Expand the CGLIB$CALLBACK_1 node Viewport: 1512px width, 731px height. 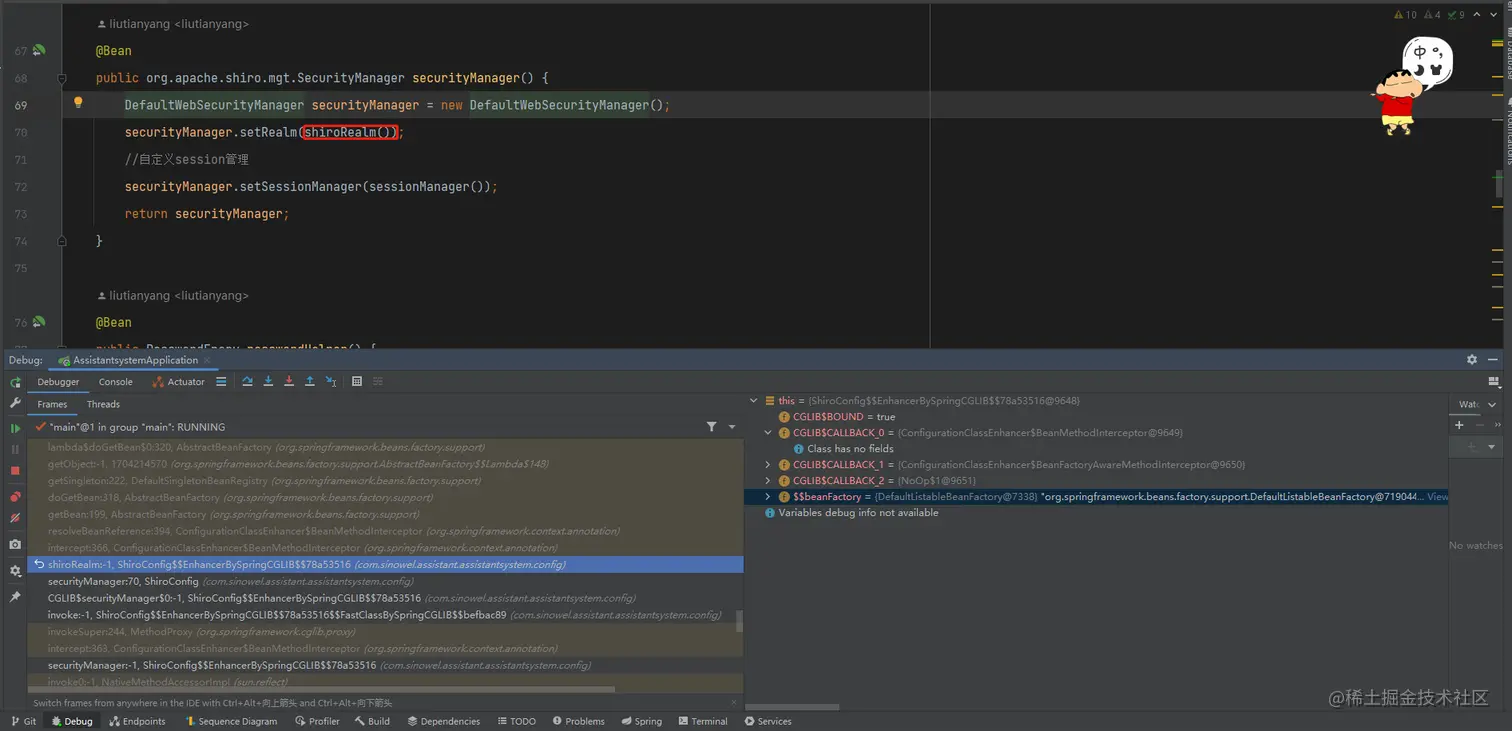pyautogui.click(x=768, y=464)
